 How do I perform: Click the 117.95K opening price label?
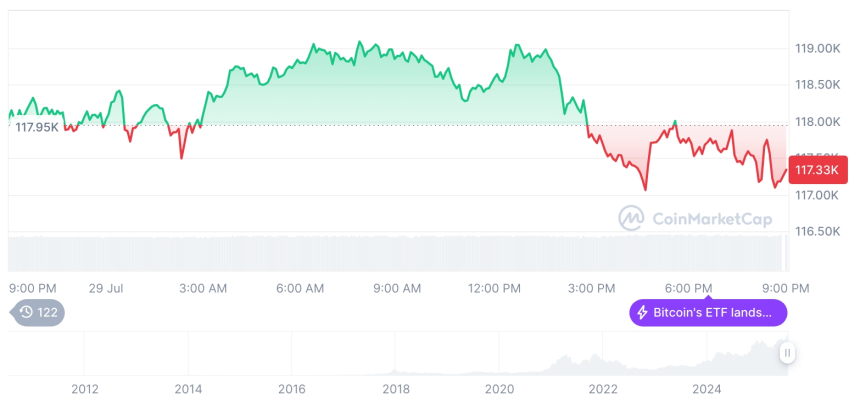[36, 127]
